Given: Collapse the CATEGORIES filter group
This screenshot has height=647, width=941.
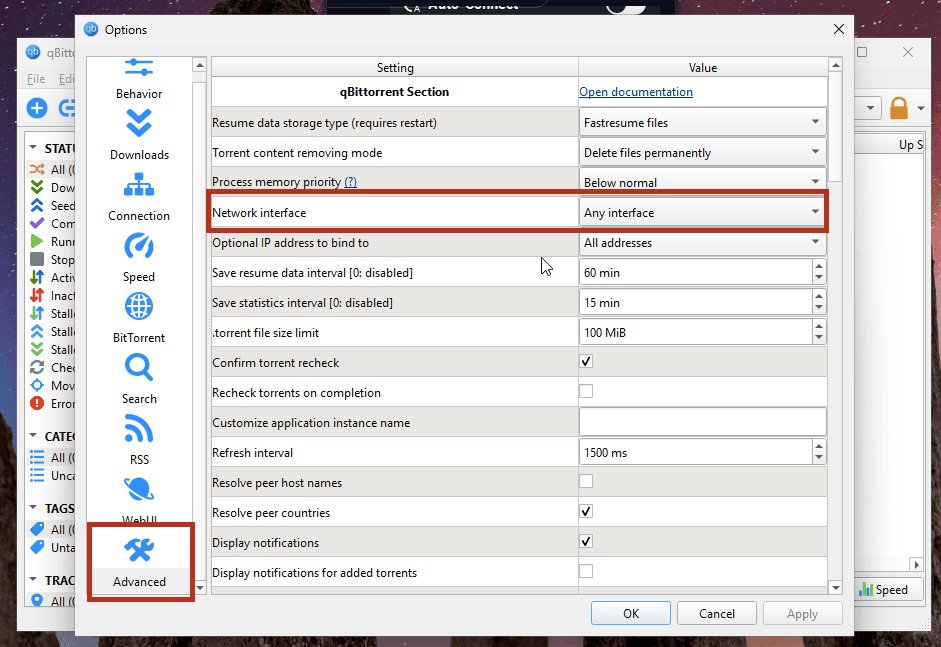Looking at the screenshot, I should (x=33, y=436).
